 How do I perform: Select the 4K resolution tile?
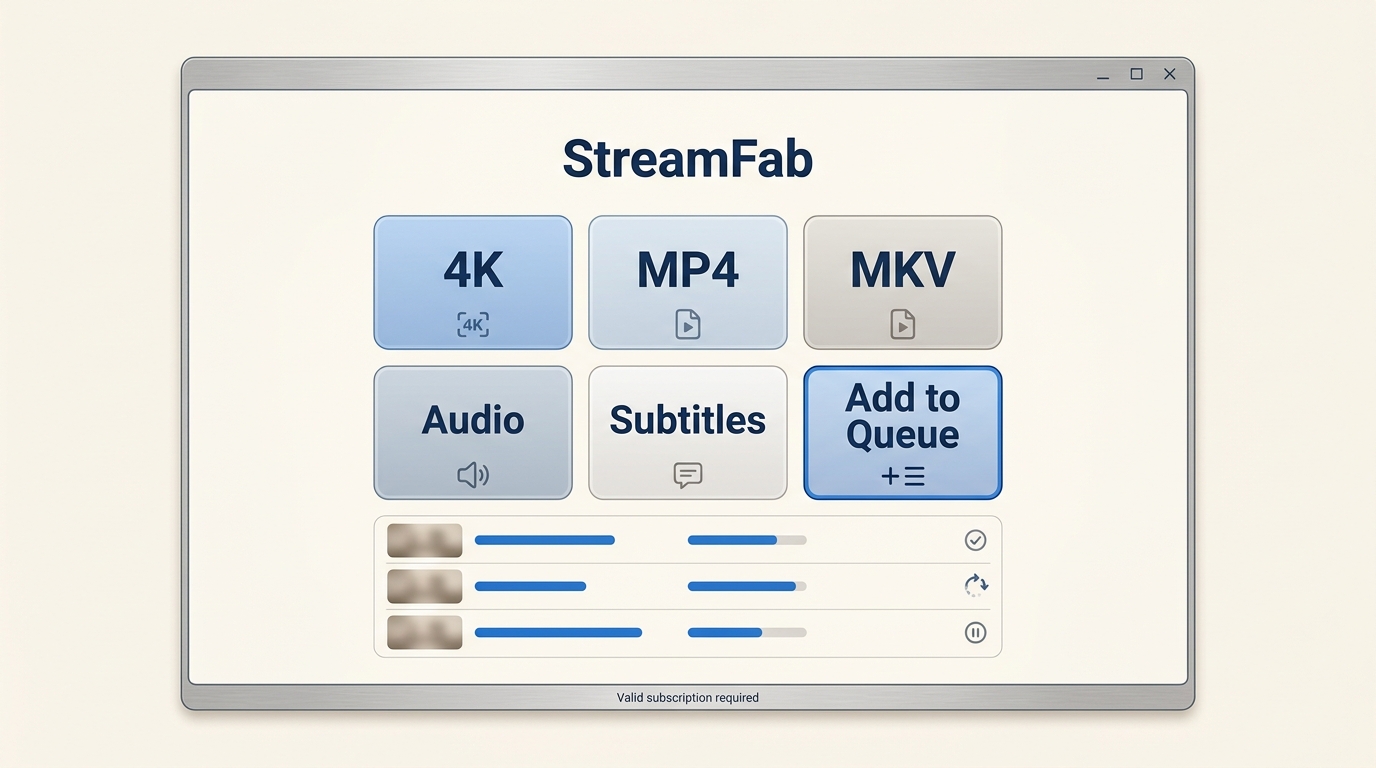[x=473, y=282]
